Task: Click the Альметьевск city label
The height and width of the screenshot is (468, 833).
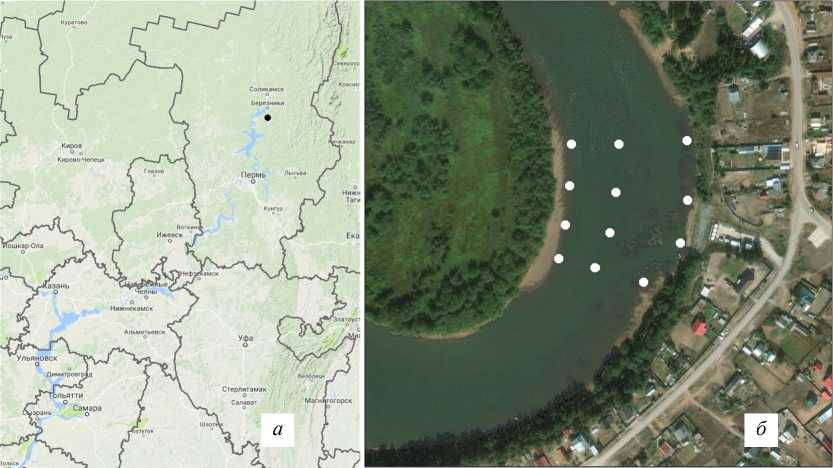Action: (x=144, y=331)
